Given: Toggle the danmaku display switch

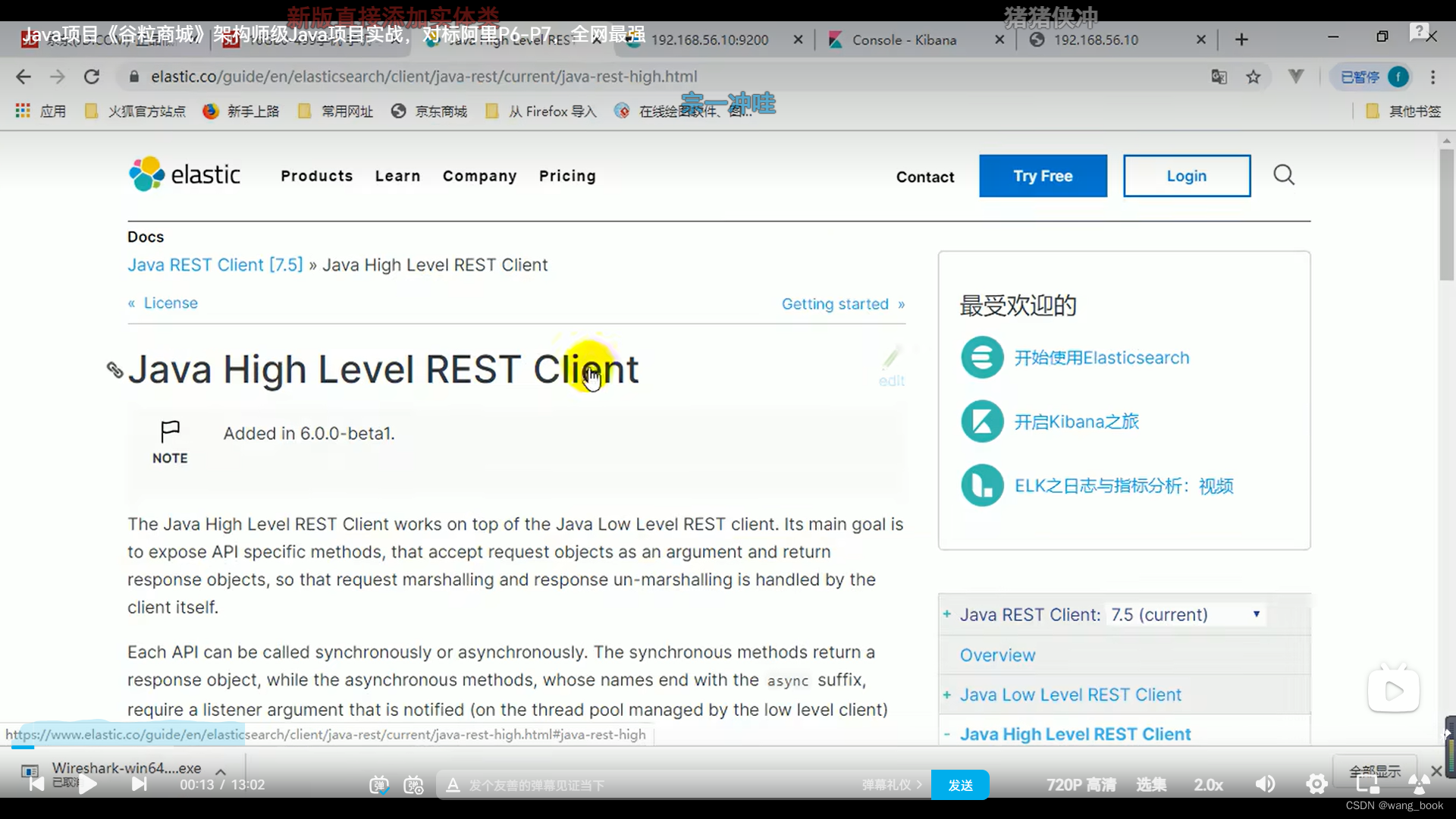Looking at the screenshot, I should (x=378, y=785).
